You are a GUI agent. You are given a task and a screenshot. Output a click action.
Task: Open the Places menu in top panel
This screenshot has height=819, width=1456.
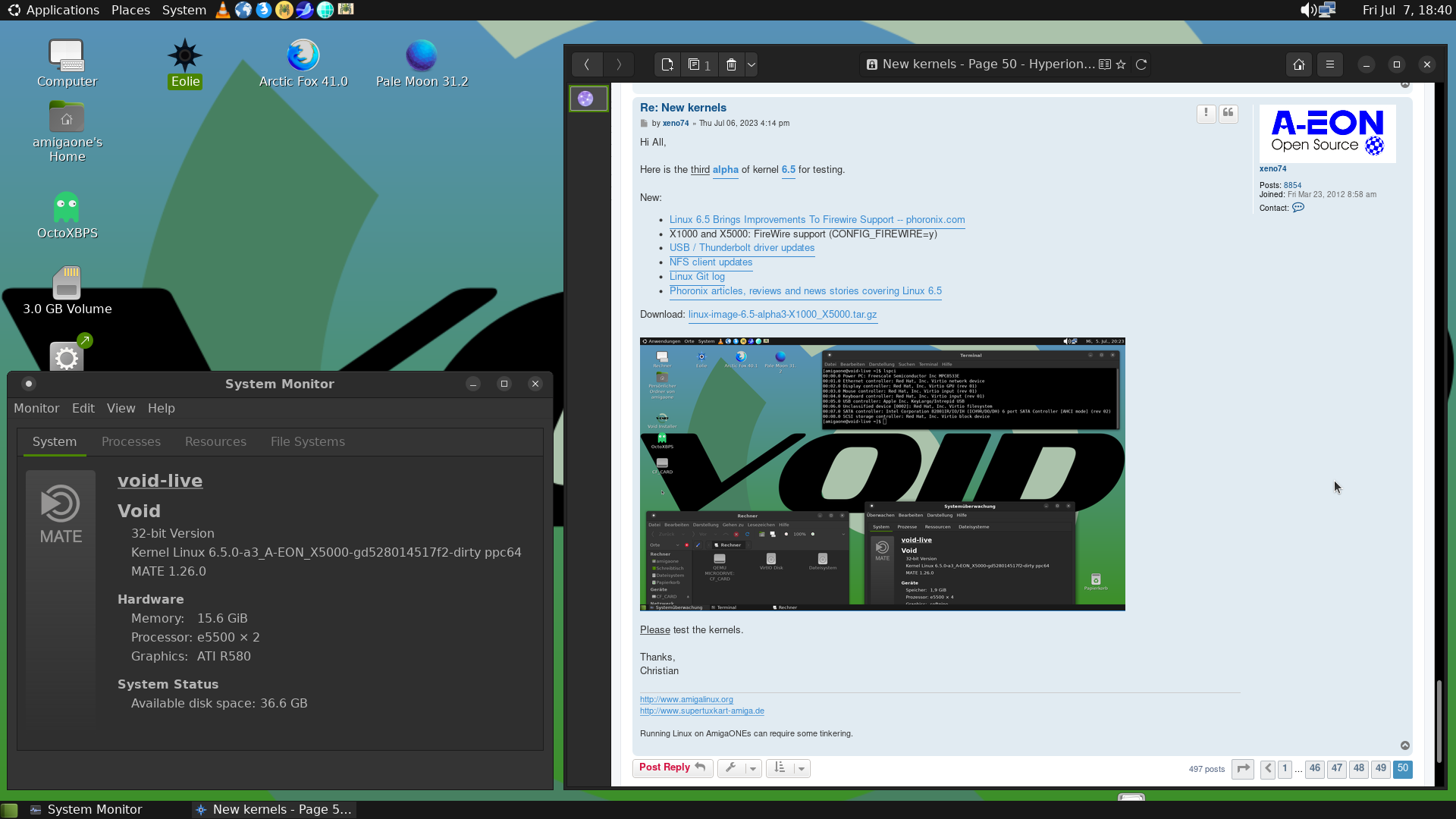pyautogui.click(x=130, y=10)
